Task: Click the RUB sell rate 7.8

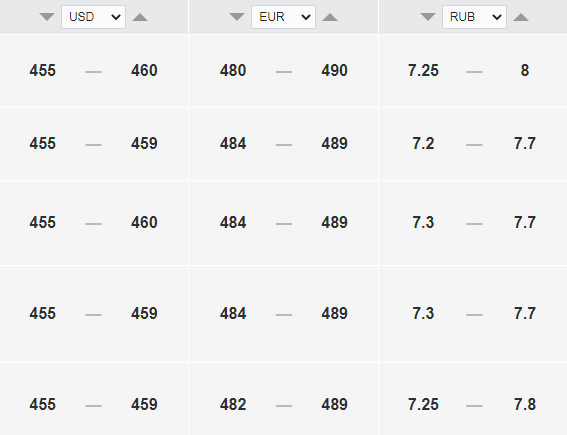Action: [525, 404]
